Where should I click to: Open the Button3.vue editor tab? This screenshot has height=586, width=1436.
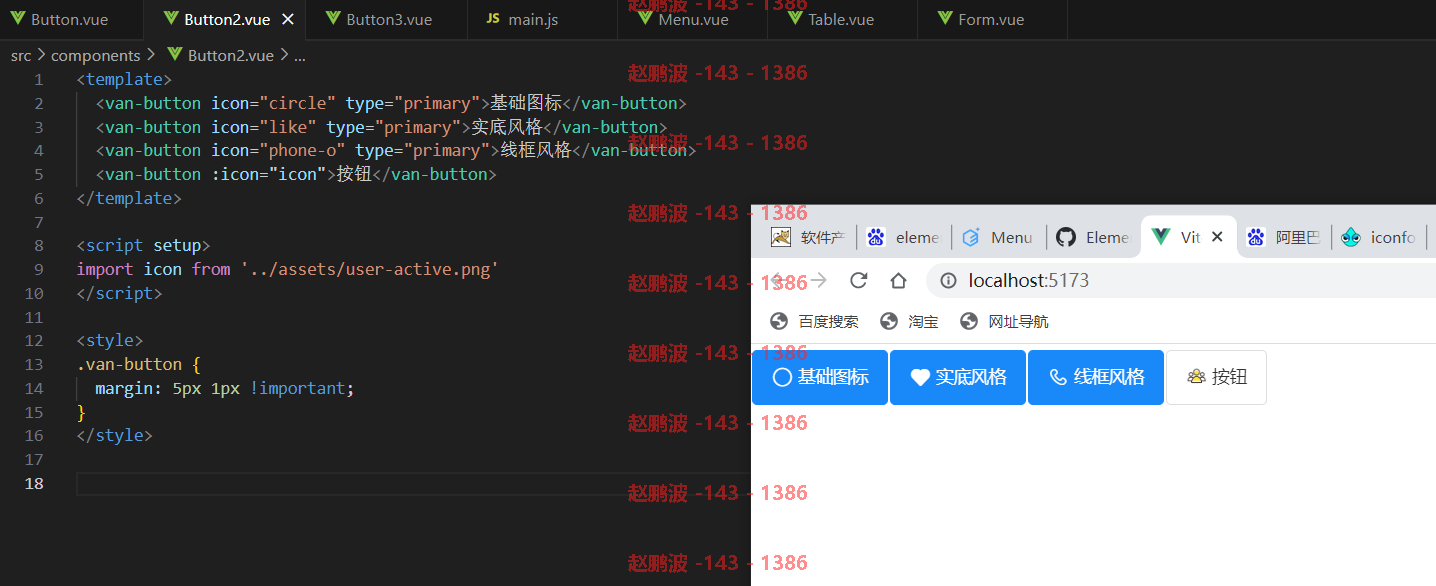(385, 19)
